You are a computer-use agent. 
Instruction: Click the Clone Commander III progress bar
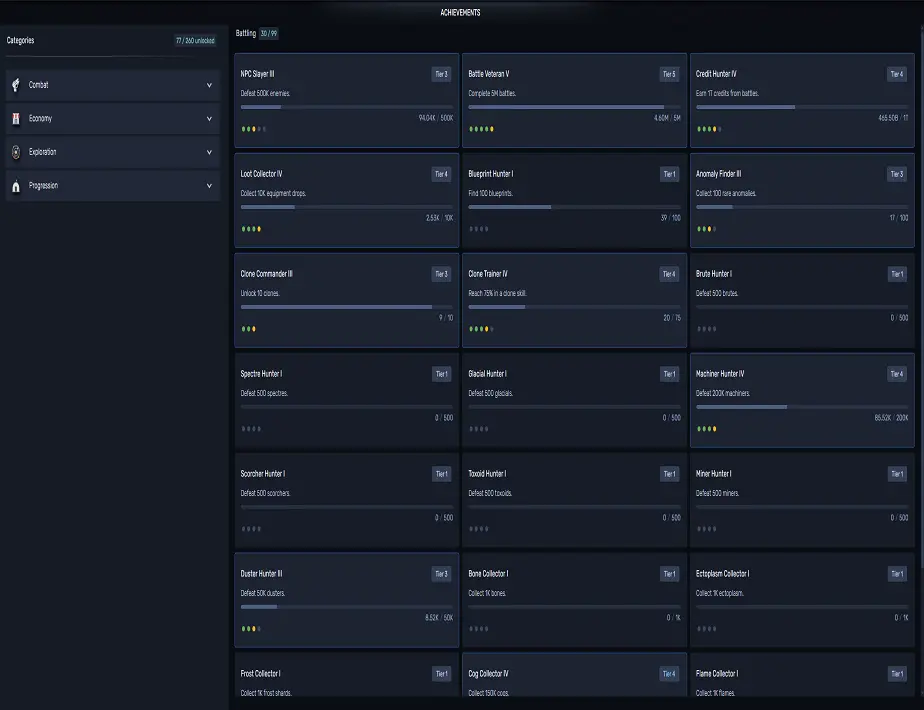[346, 307]
